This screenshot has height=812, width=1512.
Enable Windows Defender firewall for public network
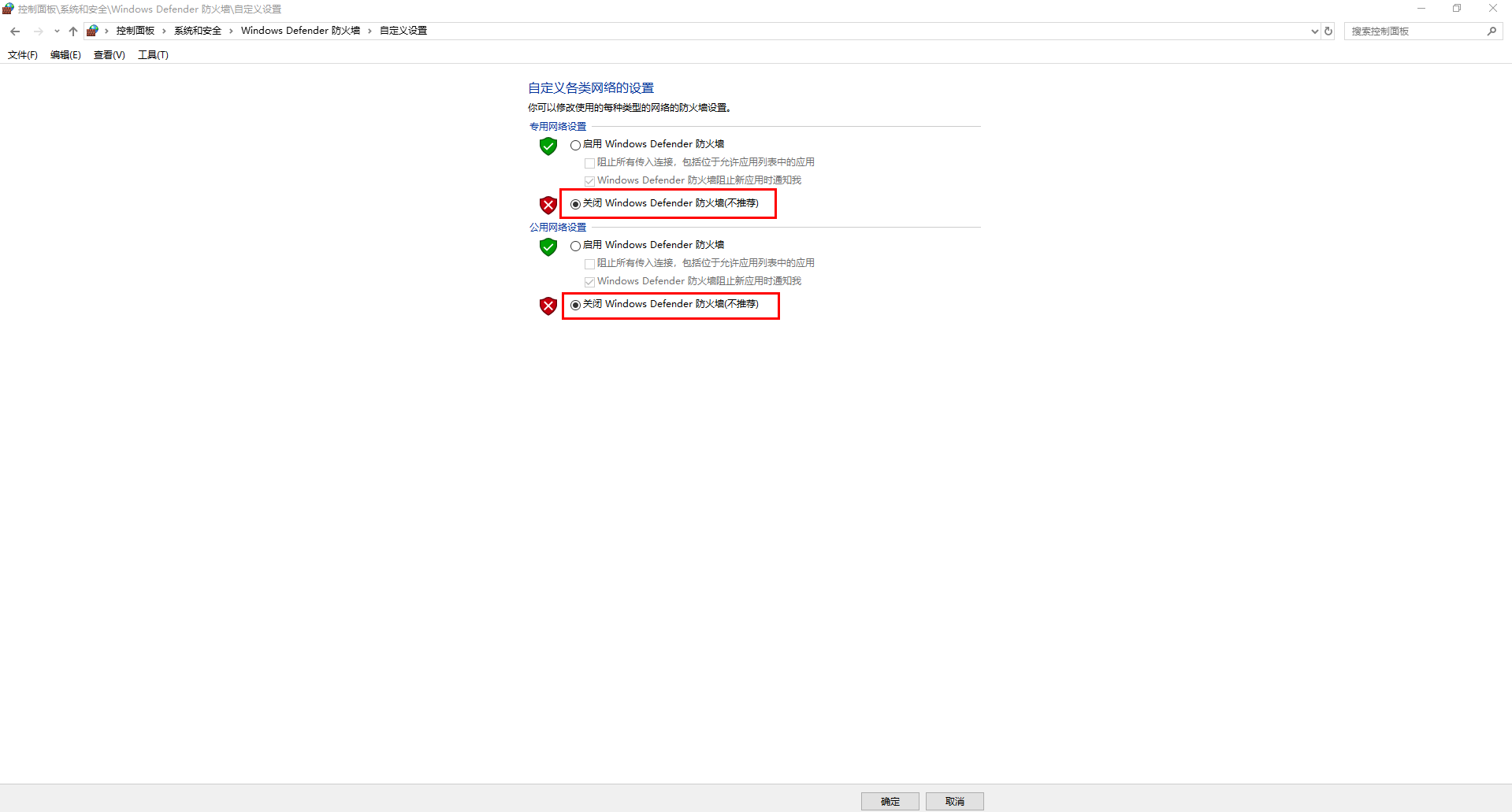(x=576, y=246)
